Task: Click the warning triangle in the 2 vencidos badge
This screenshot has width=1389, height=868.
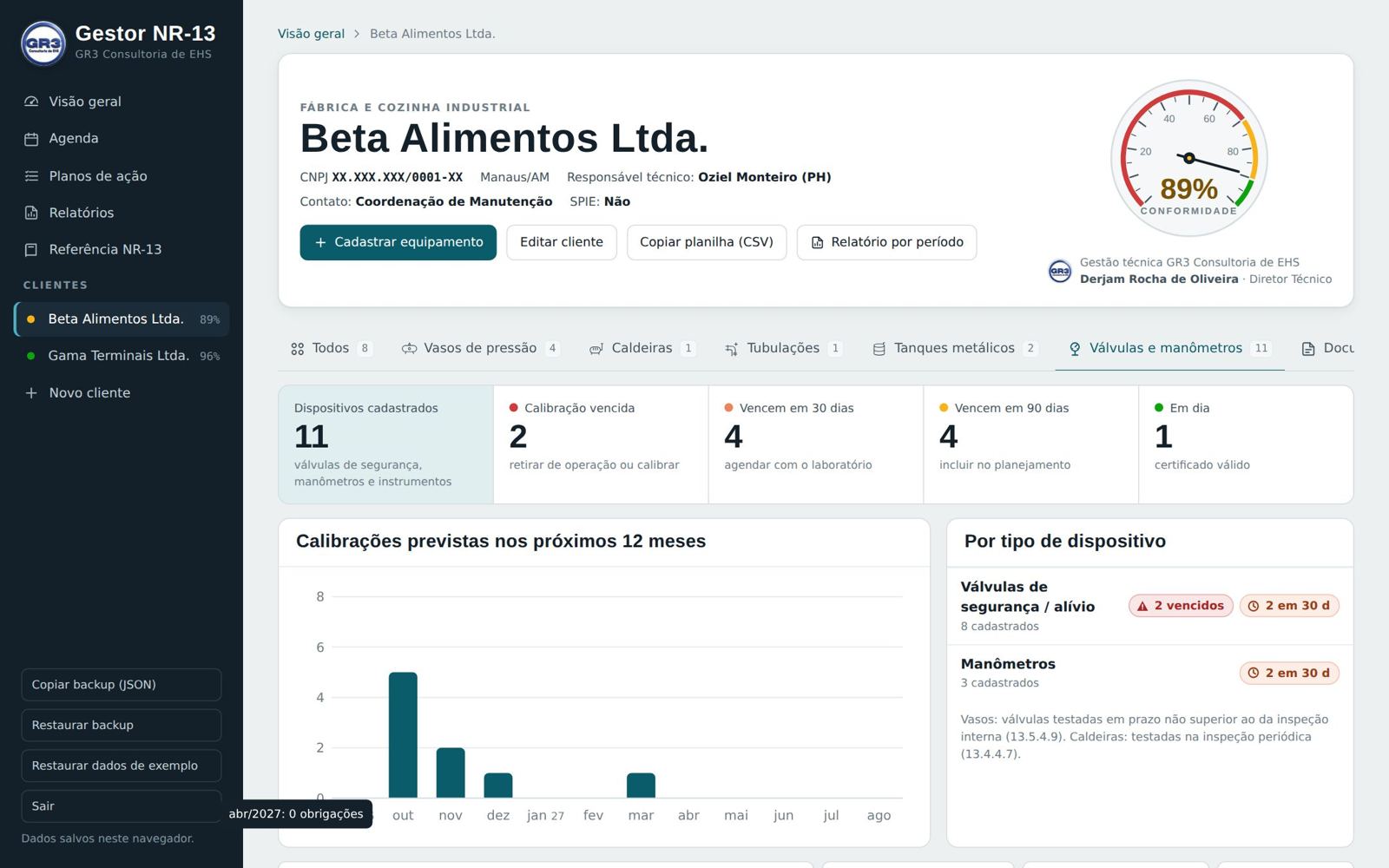Action: coord(1142,607)
